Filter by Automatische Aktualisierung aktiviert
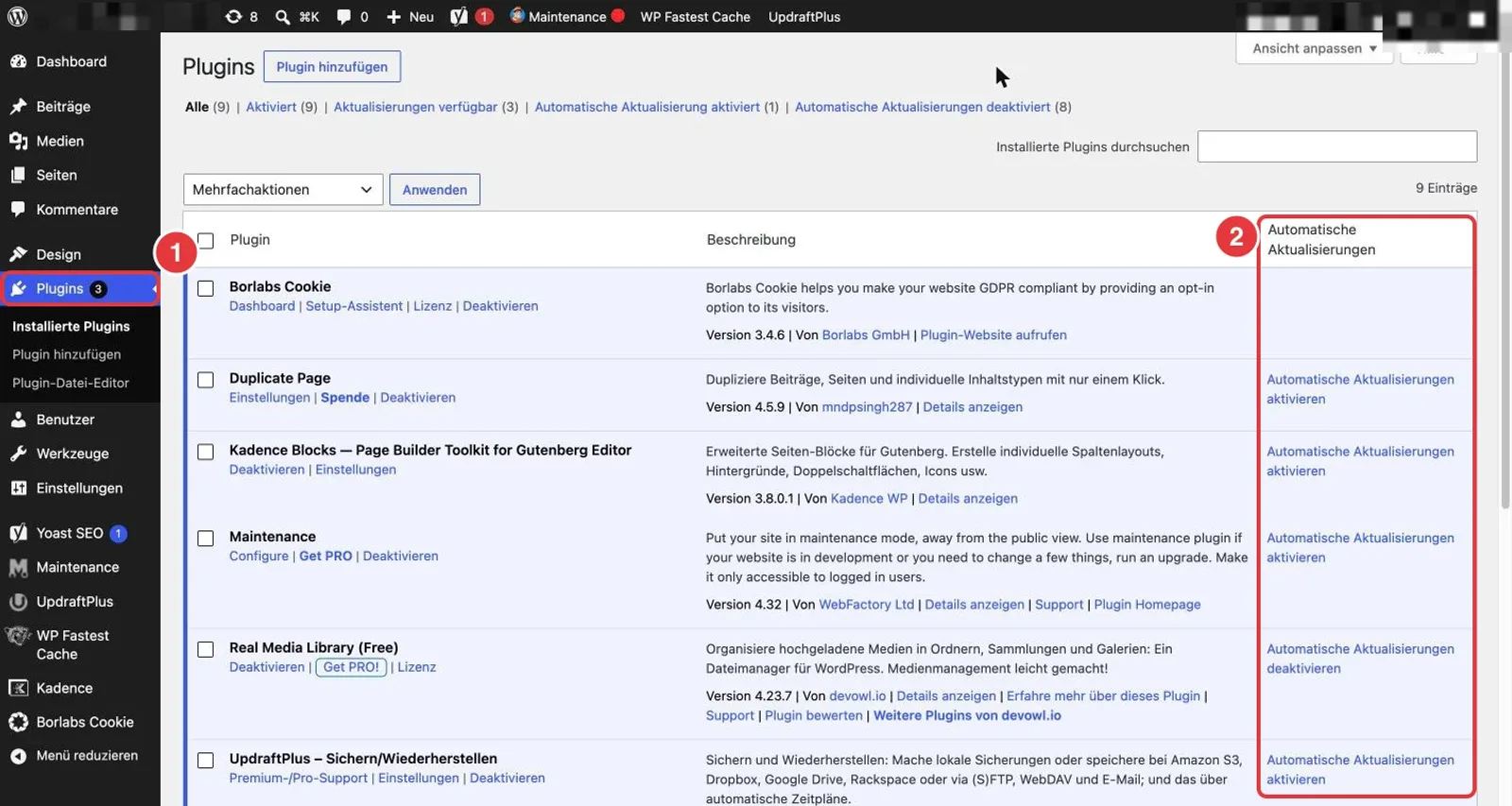This screenshot has height=806, width=1512. click(x=647, y=107)
